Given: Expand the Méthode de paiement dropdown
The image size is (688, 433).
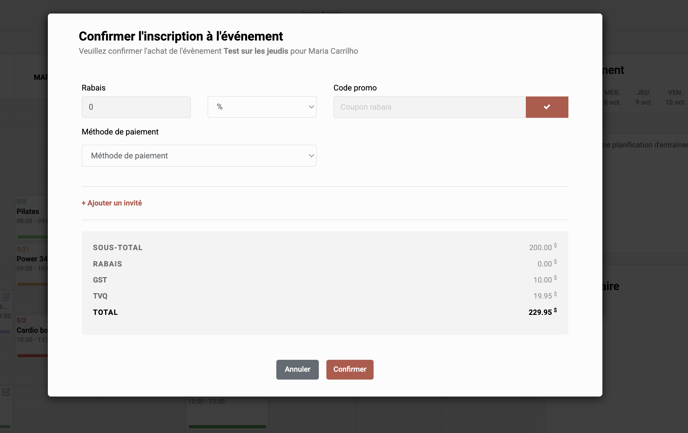Looking at the screenshot, I should [199, 156].
